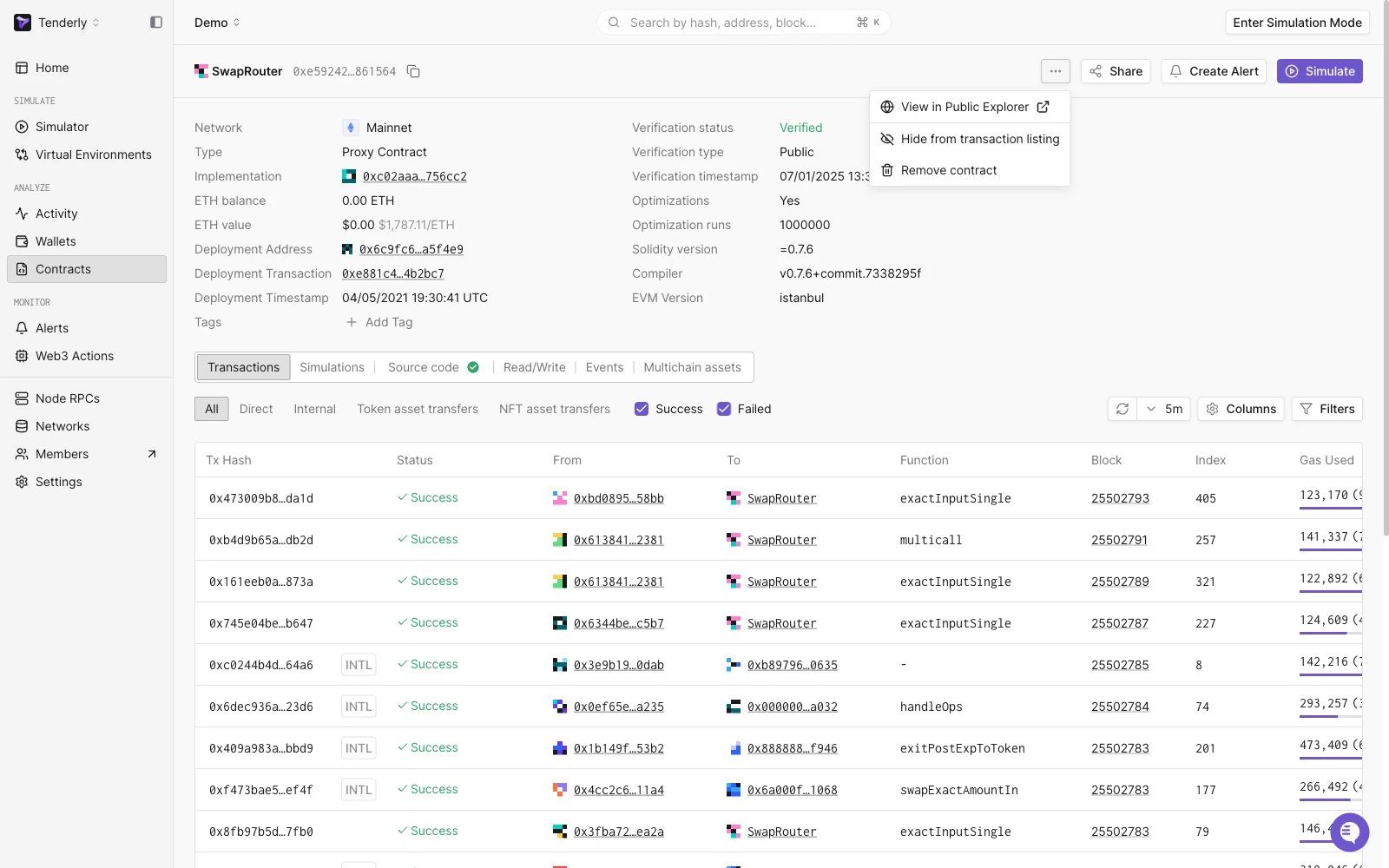The height and width of the screenshot is (868, 1389).
Task: Filter by Internal transactions
Action: click(314, 409)
